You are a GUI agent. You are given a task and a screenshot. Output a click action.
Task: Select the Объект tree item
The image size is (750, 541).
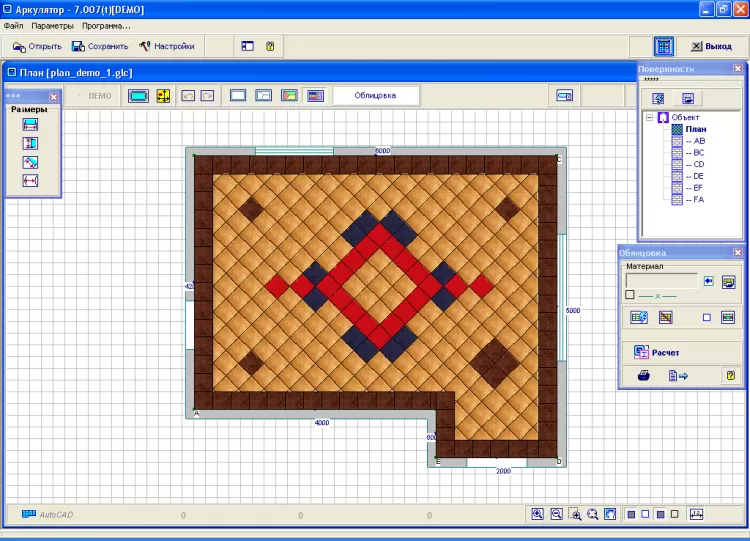tap(685, 117)
